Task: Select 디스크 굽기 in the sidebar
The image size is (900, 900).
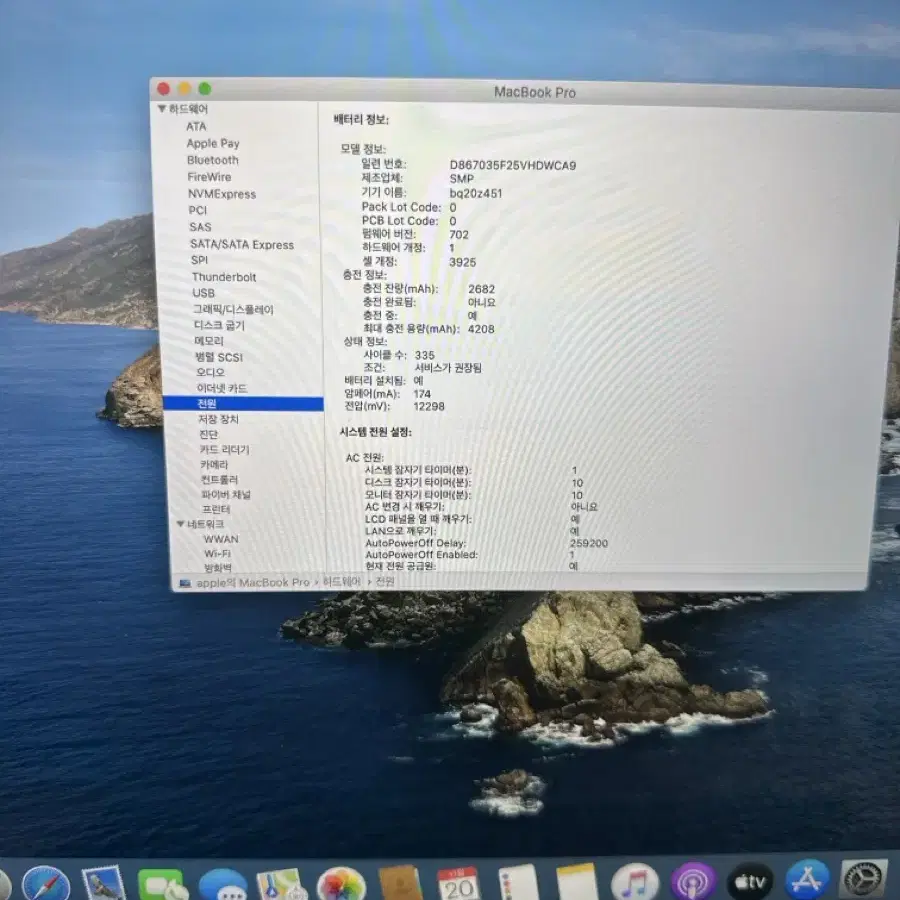Action: (219, 325)
